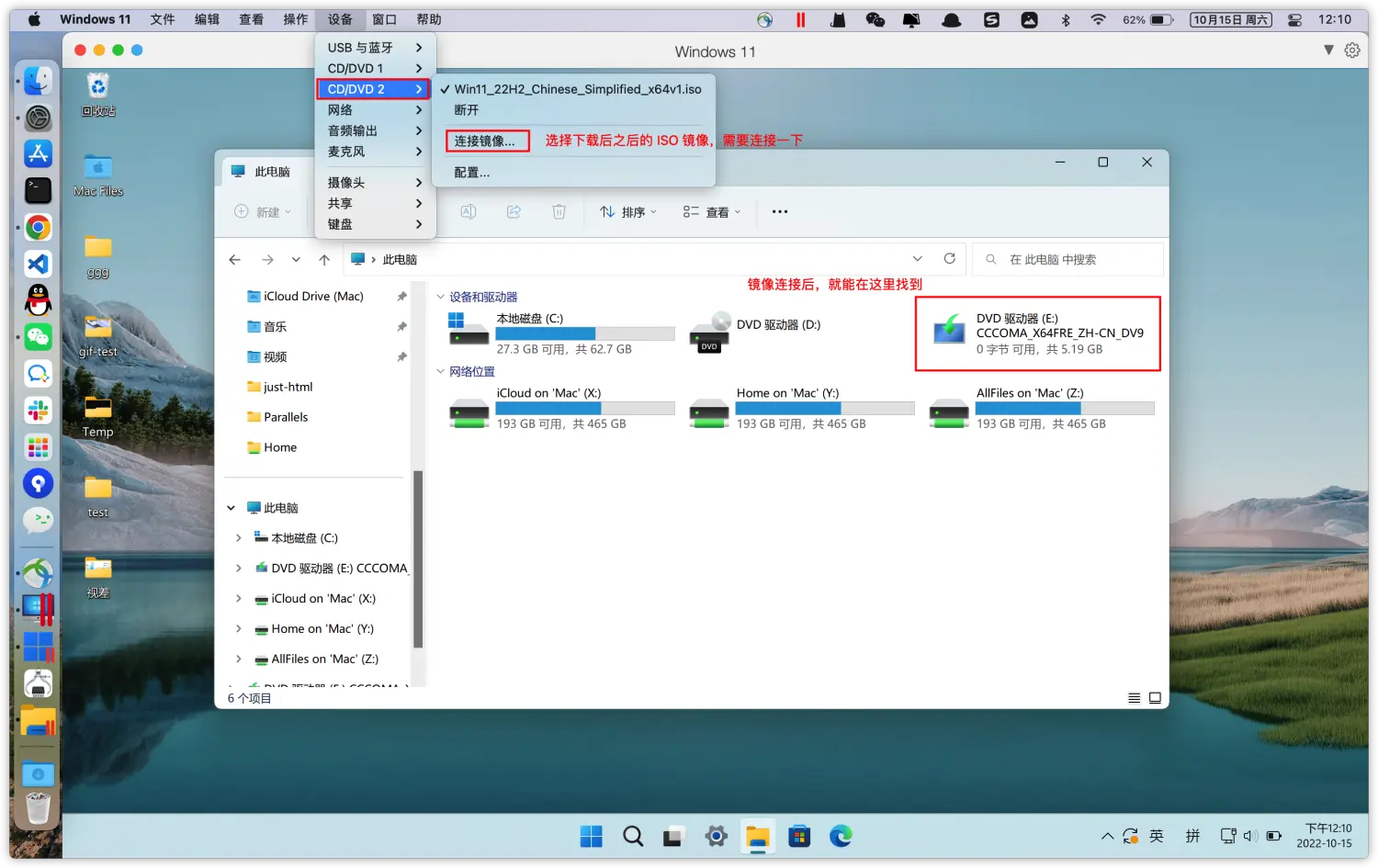
Task: Expand 本地磁盘 (C:) in navigation tree
Action: pos(239,538)
